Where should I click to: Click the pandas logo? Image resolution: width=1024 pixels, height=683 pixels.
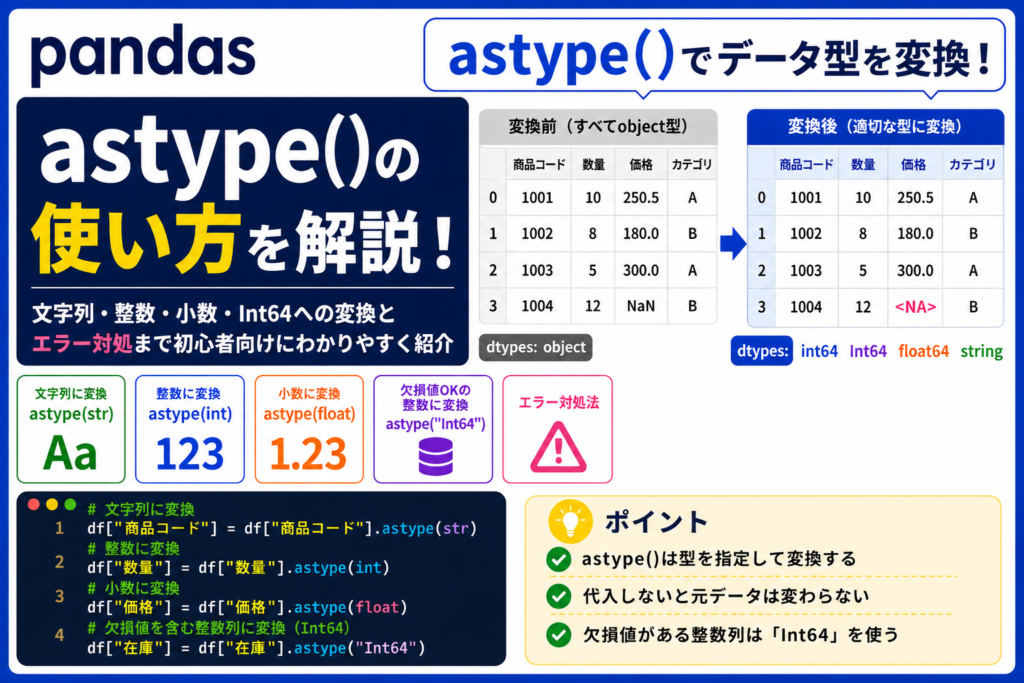(142, 54)
